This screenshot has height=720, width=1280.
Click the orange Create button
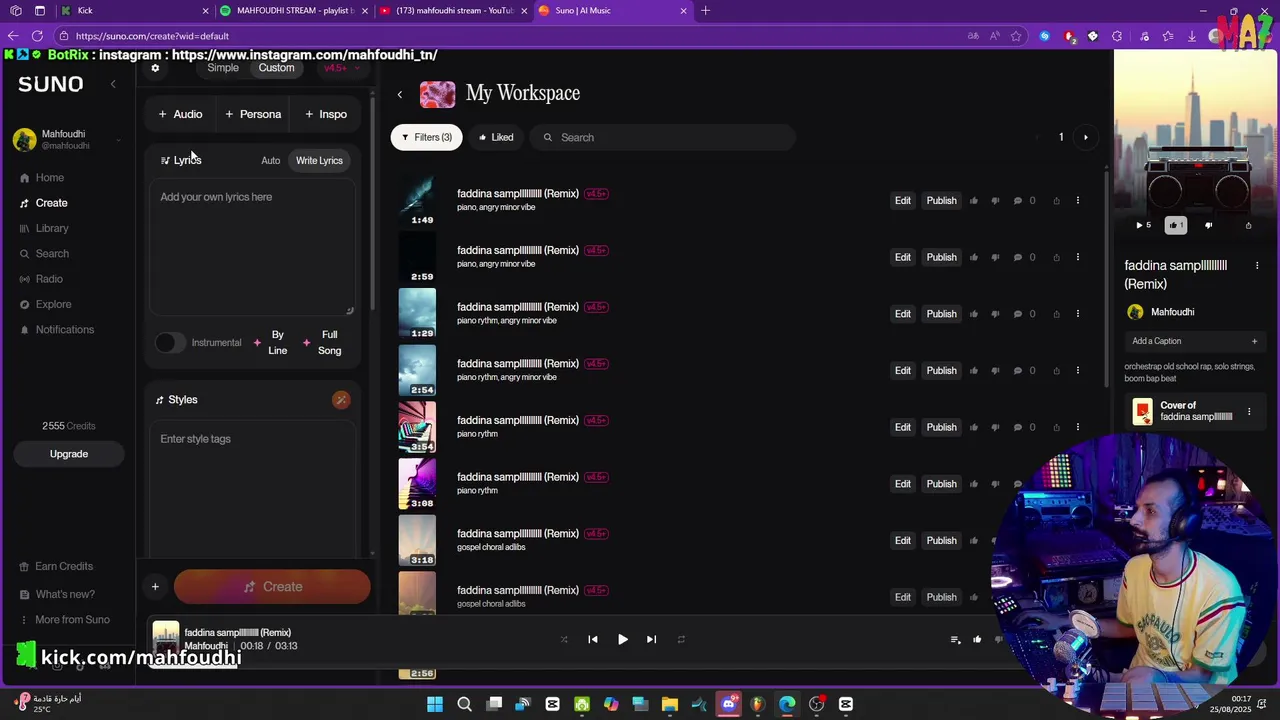point(272,587)
